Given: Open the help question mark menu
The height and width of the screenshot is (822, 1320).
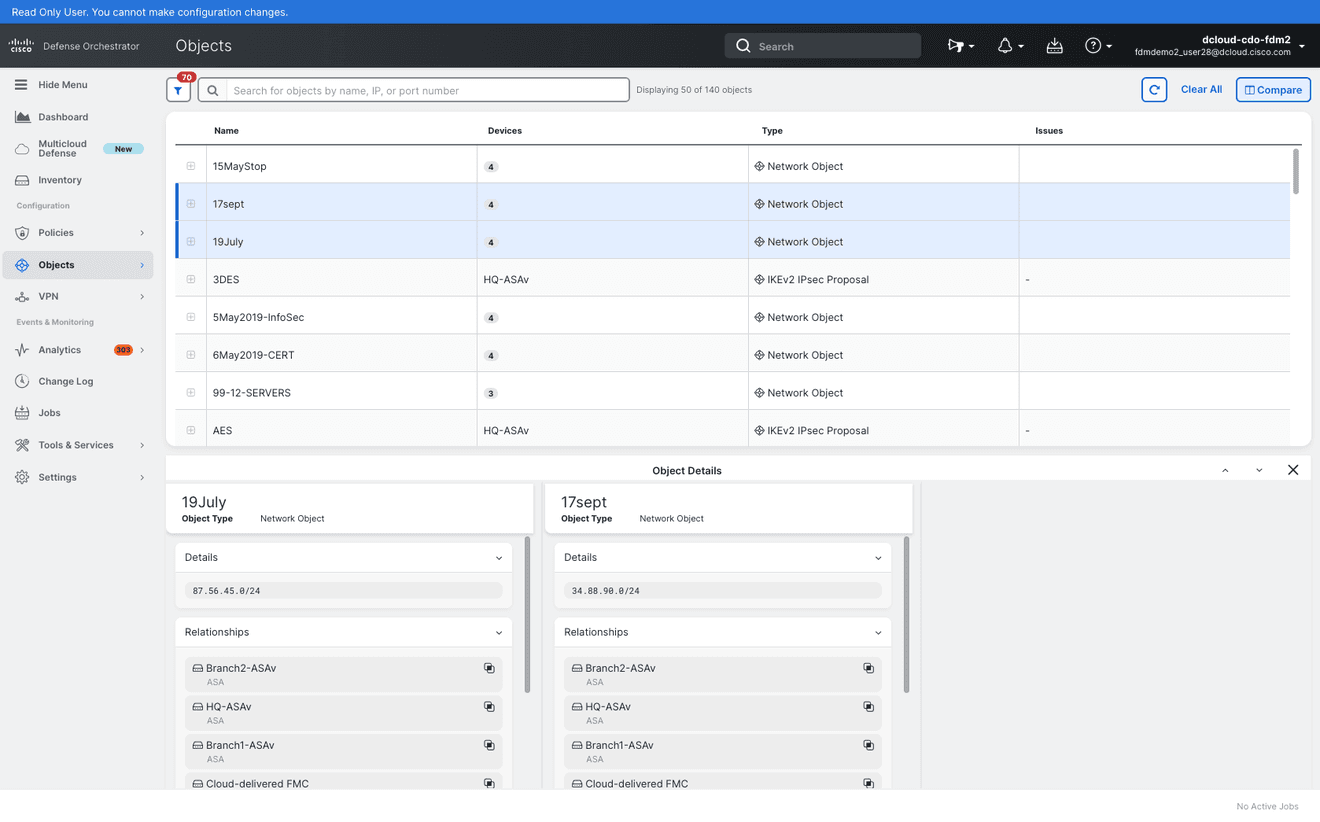Looking at the screenshot, I should tap(1098, 46).
